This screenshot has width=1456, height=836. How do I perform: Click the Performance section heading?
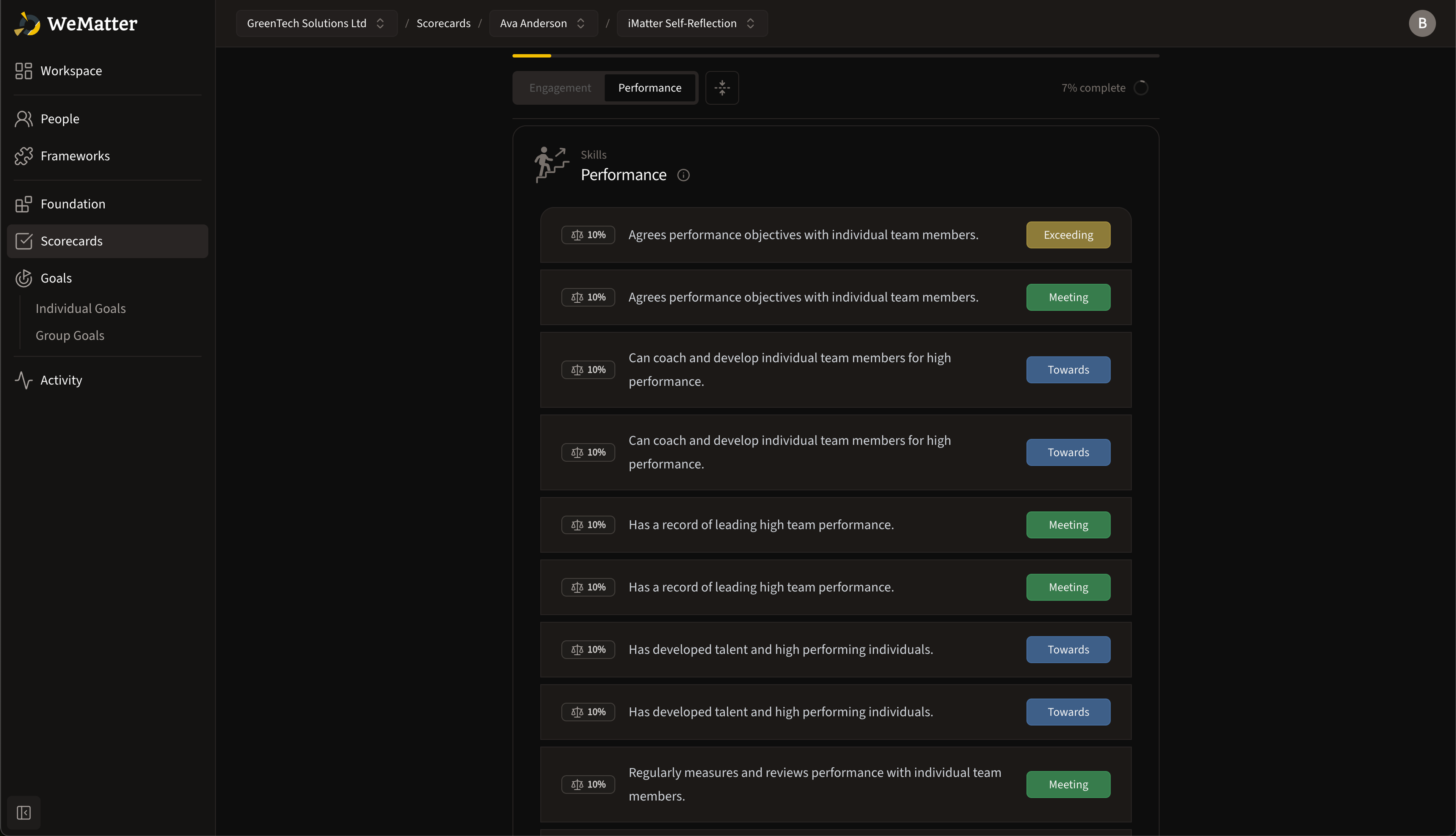tap(623, 174)
